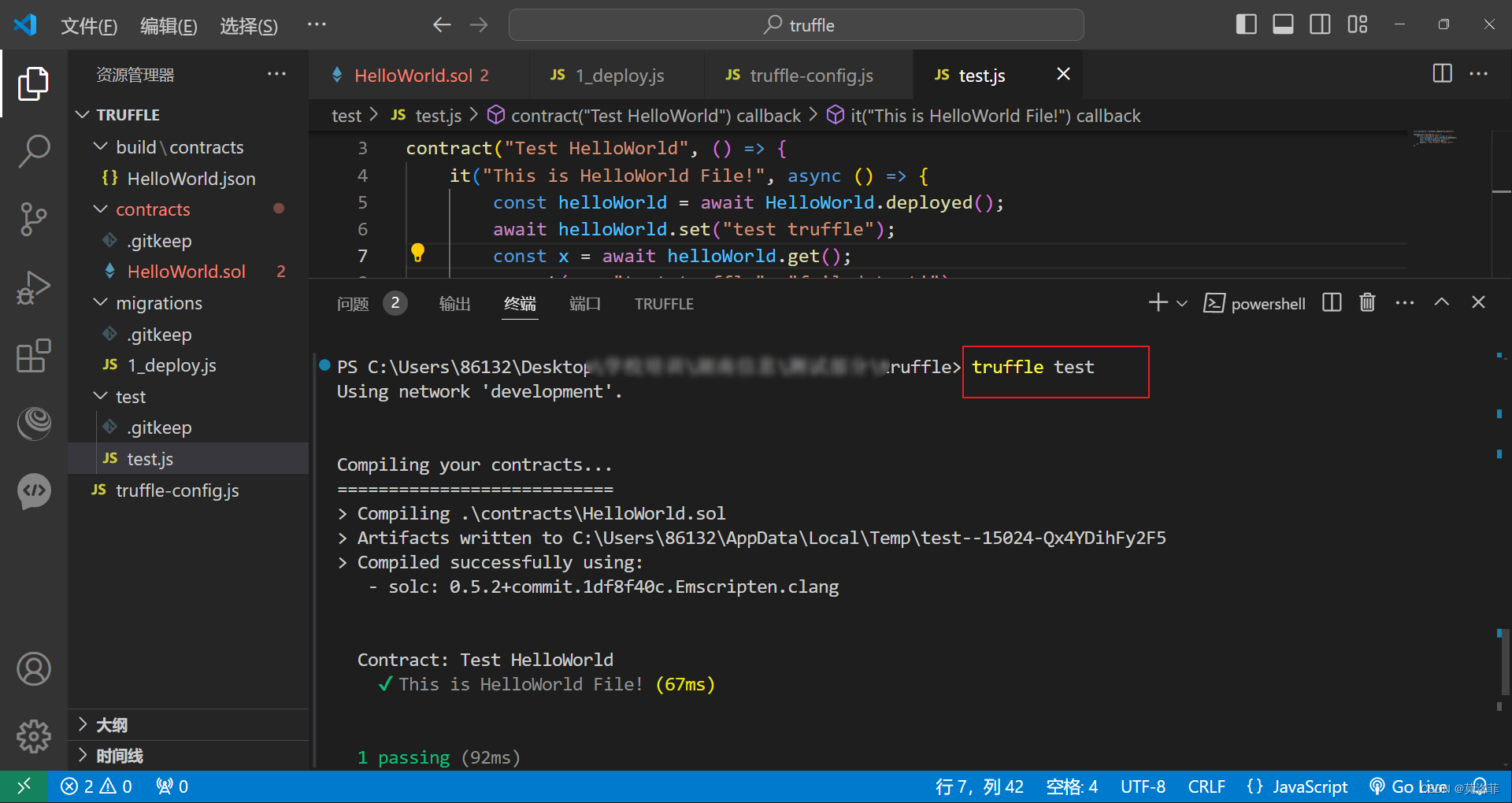Change the file encoding UTF-8
Viewport: 1512px width, 803px height.
tap(1143, 786)
